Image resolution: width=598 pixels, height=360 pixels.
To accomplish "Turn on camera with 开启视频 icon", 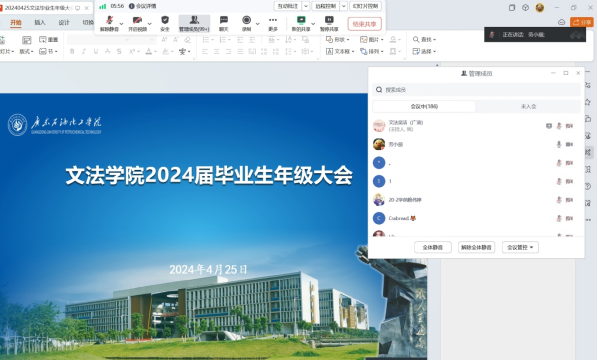I will click(137, 23).
